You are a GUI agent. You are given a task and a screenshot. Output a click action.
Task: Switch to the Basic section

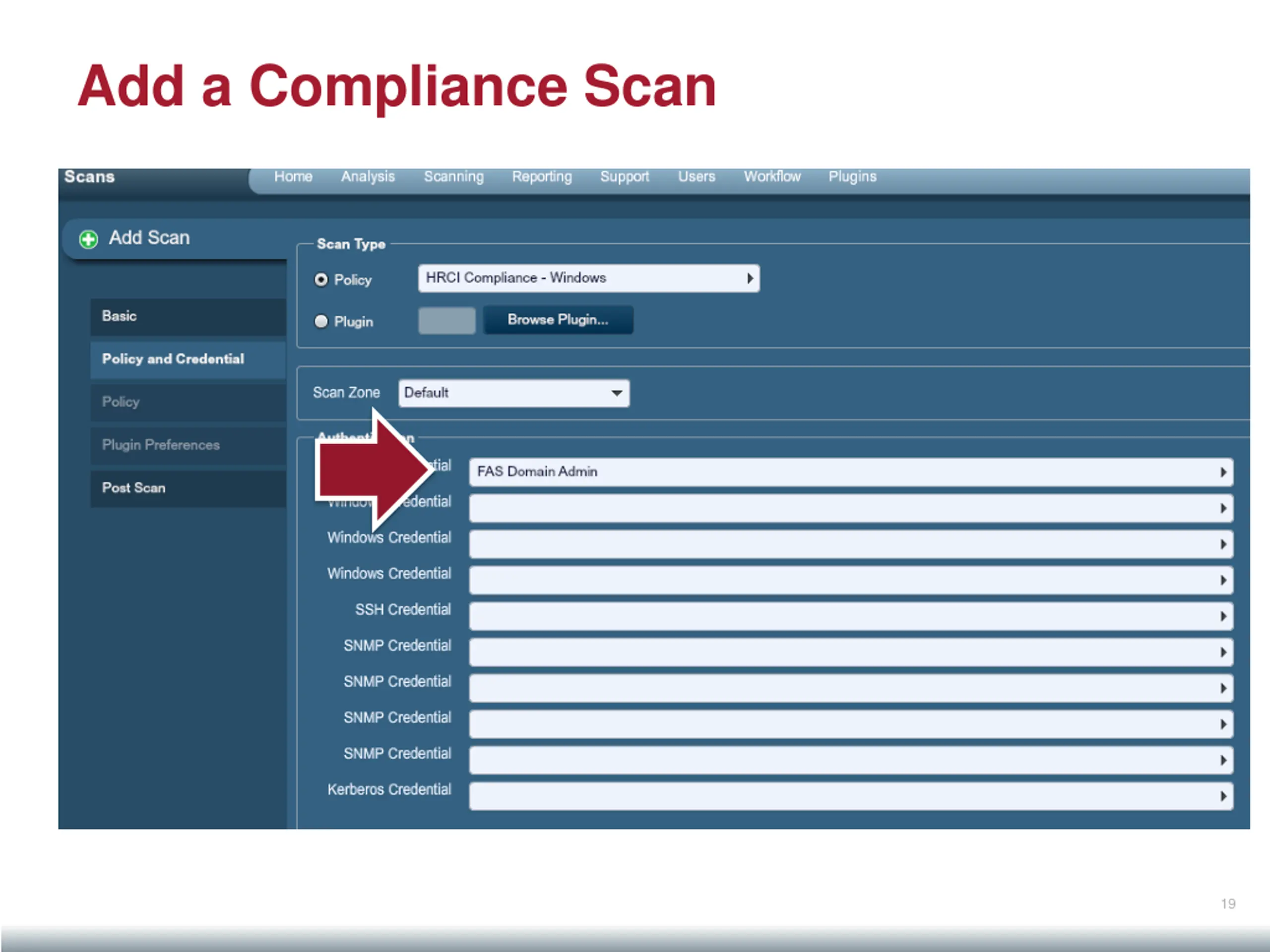pyautogui.click(x=189, y=316)
